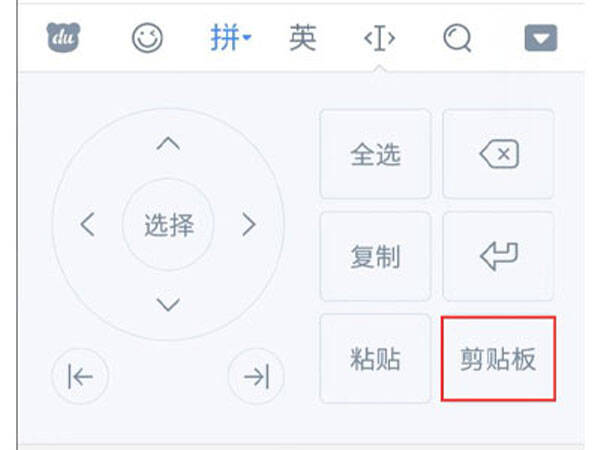Image resolution: width=600 pixels, height=450 pixels.
Task: Tap the enter return key
Action: [x=499, y=256]
